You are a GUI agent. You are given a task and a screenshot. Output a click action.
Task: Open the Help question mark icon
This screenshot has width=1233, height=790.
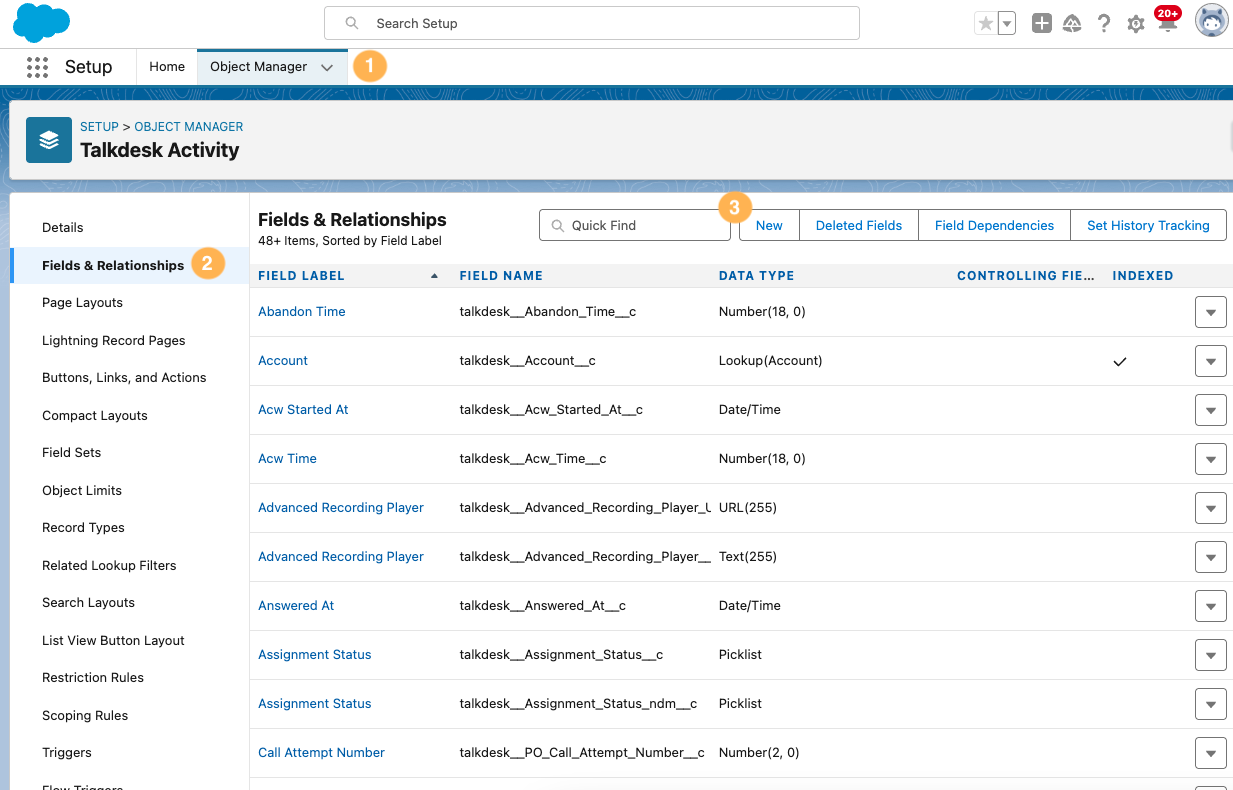(x=1104, y=23)
